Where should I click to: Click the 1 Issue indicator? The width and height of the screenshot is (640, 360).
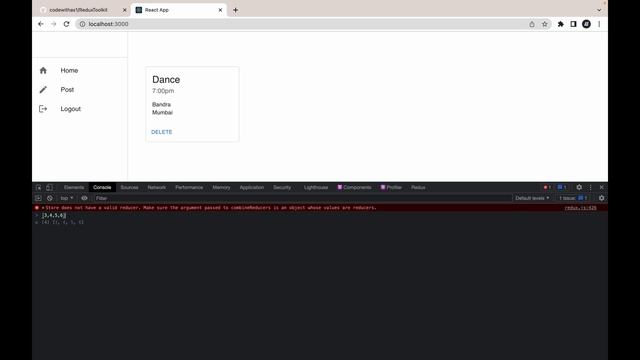click(x=573, y=198)
